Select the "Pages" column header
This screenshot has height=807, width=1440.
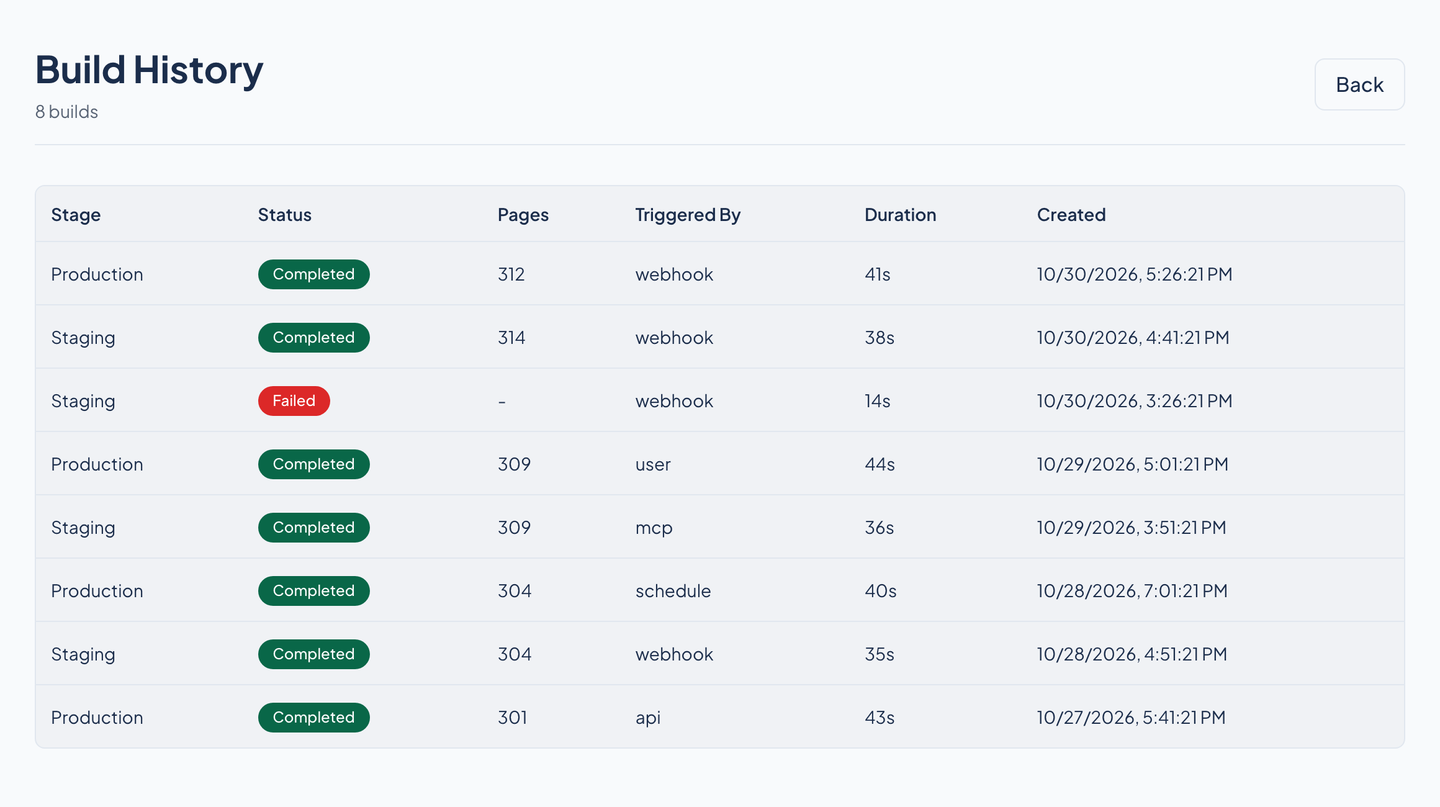523,215
